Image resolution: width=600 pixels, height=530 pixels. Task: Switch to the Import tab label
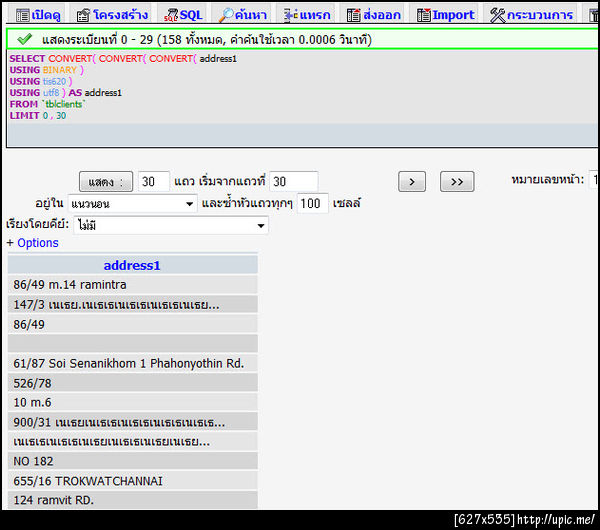pos(453,15)
